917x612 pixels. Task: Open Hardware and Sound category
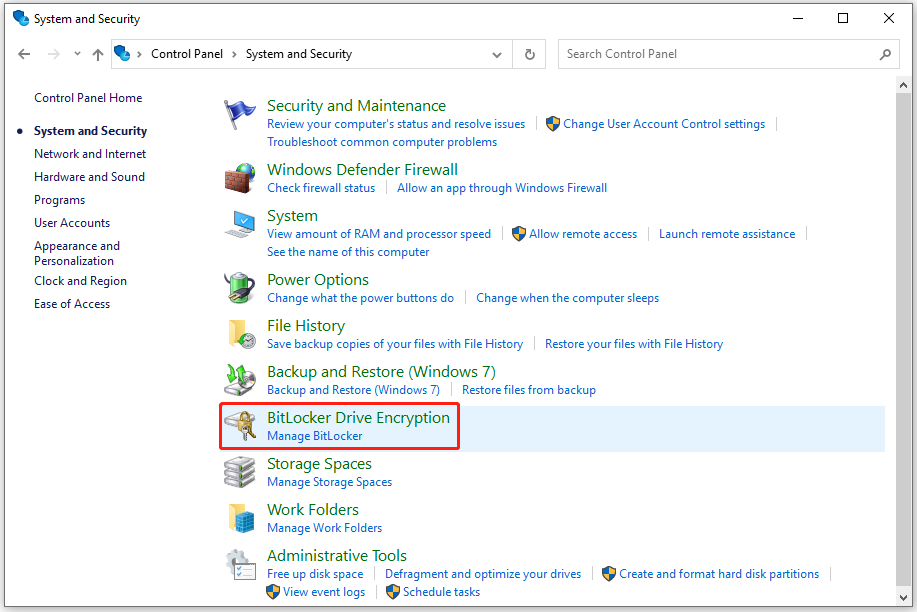[89, 177]
